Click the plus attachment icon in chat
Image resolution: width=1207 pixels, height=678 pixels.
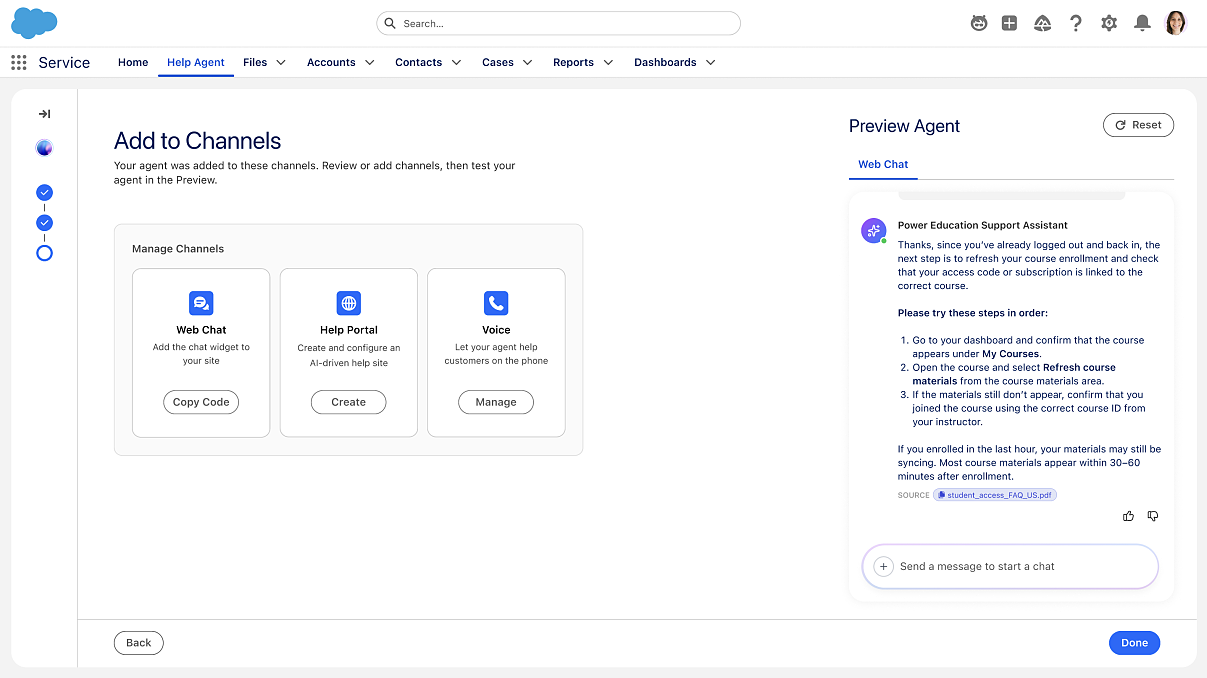[883, 566]
